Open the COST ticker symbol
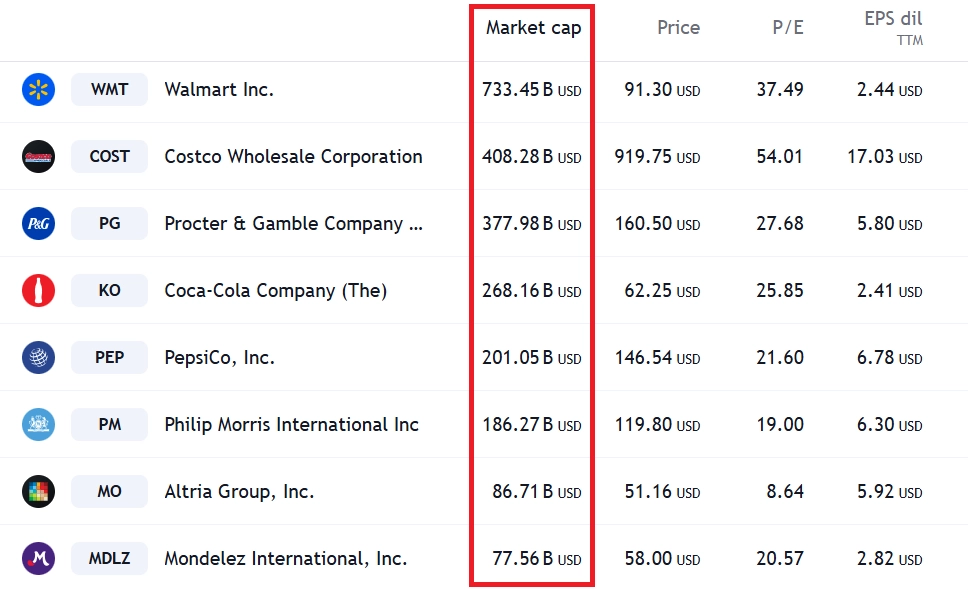 click(x=109, y=156)
